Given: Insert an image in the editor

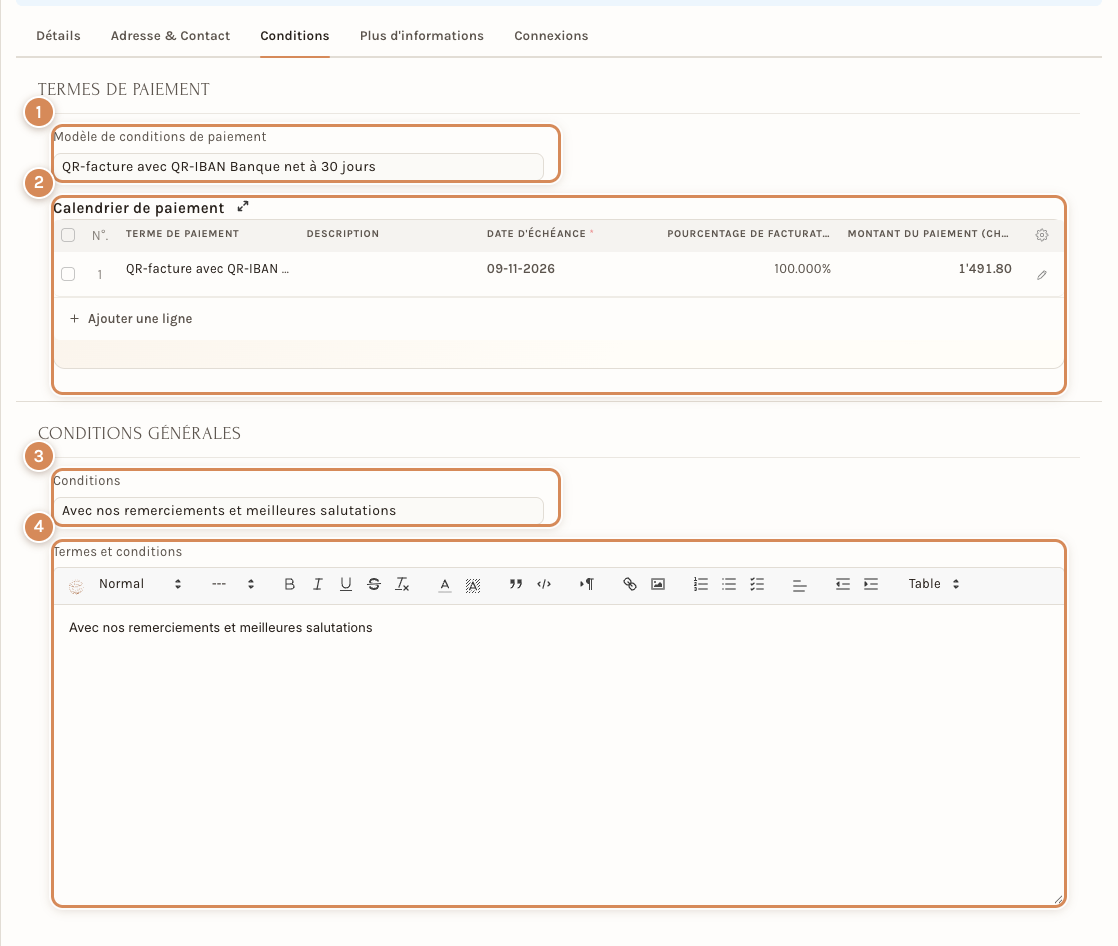Looking at the screenshot, I should tap(658, 584).
